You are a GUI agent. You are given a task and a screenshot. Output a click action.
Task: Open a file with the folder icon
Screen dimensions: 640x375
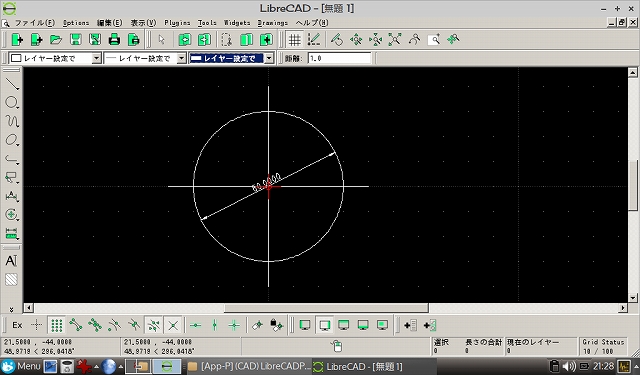56,40
